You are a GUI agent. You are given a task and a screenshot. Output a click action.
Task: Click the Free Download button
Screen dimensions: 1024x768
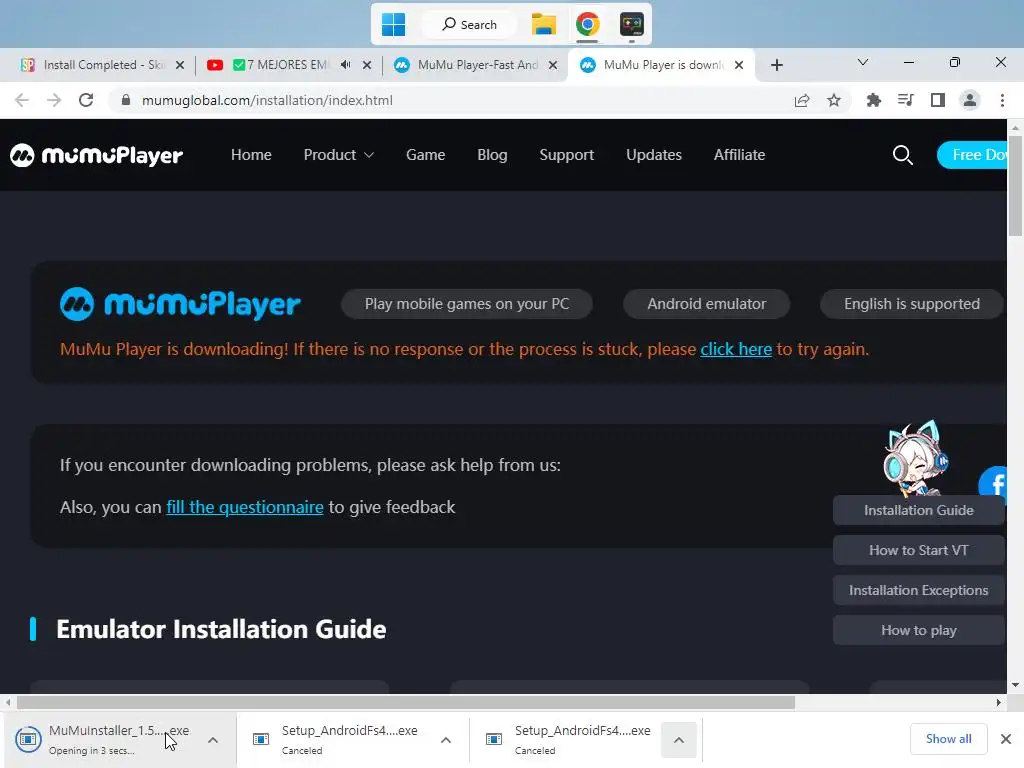972,155
